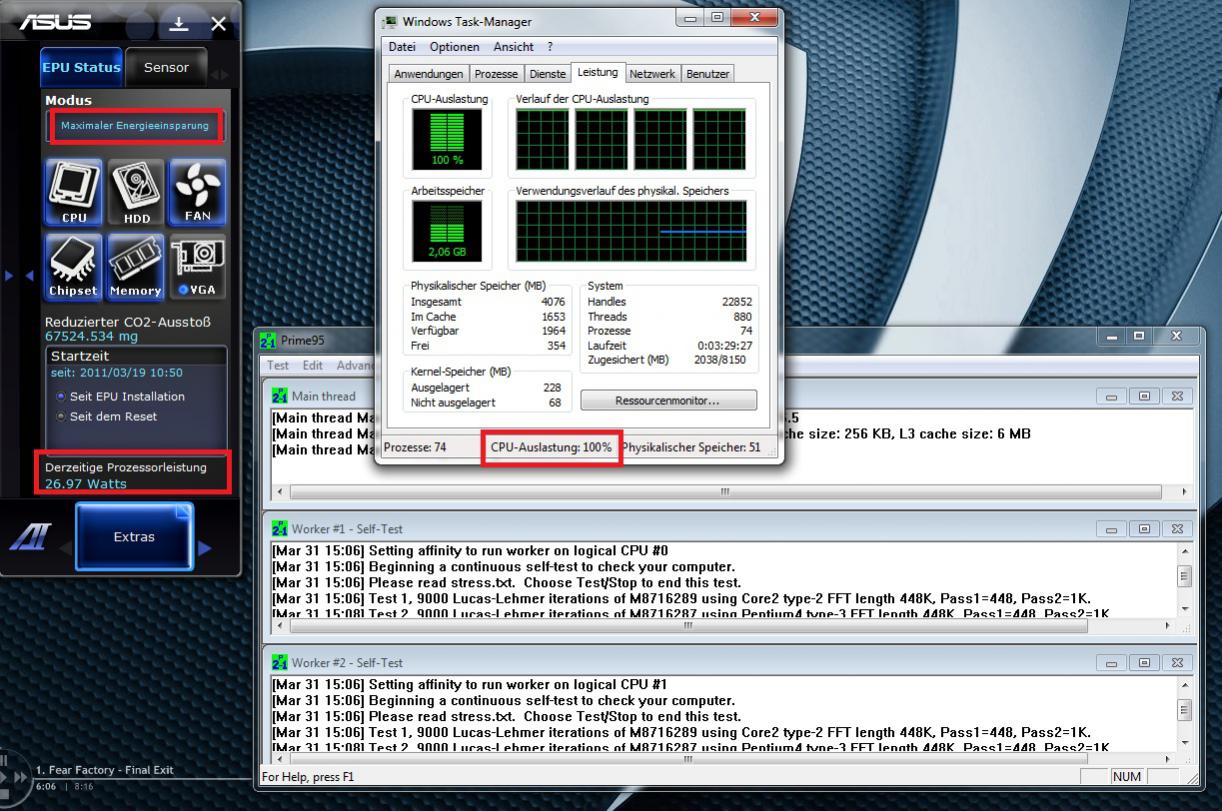Screen dimensions: 1222x811
Task: Click 'For Help, press F1' status text
Action: tap(308, 776)
